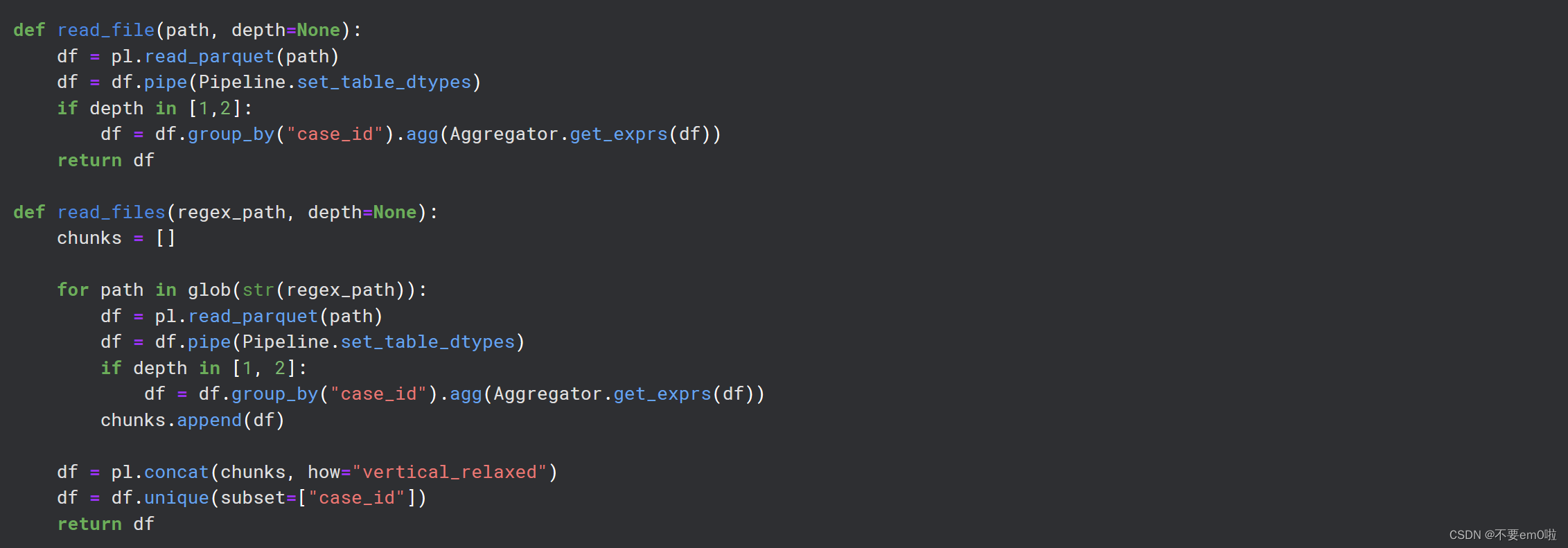1568x548 pixels.
Task: Click the first "case_id" string
Action: pos(335,134)
